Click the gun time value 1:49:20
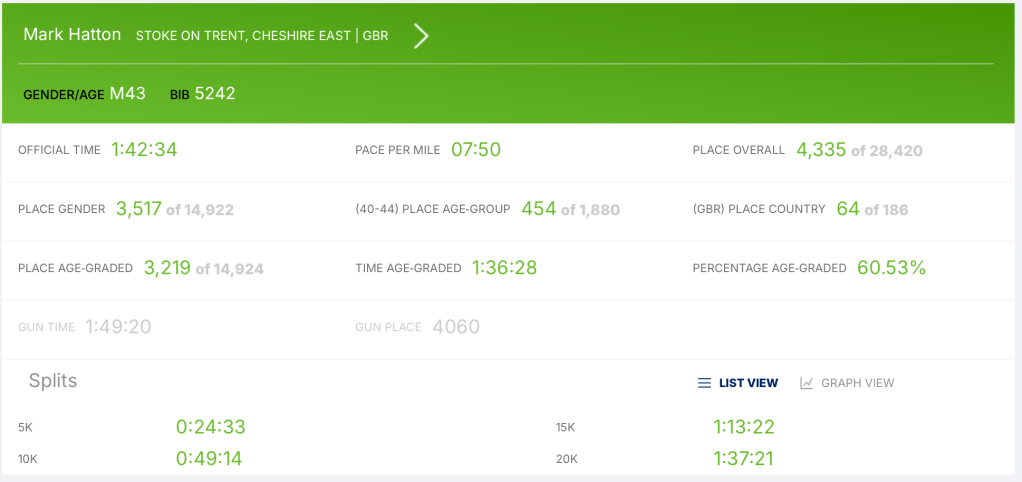The height and width of the screenshot is (482, 1022). [118, 327]
